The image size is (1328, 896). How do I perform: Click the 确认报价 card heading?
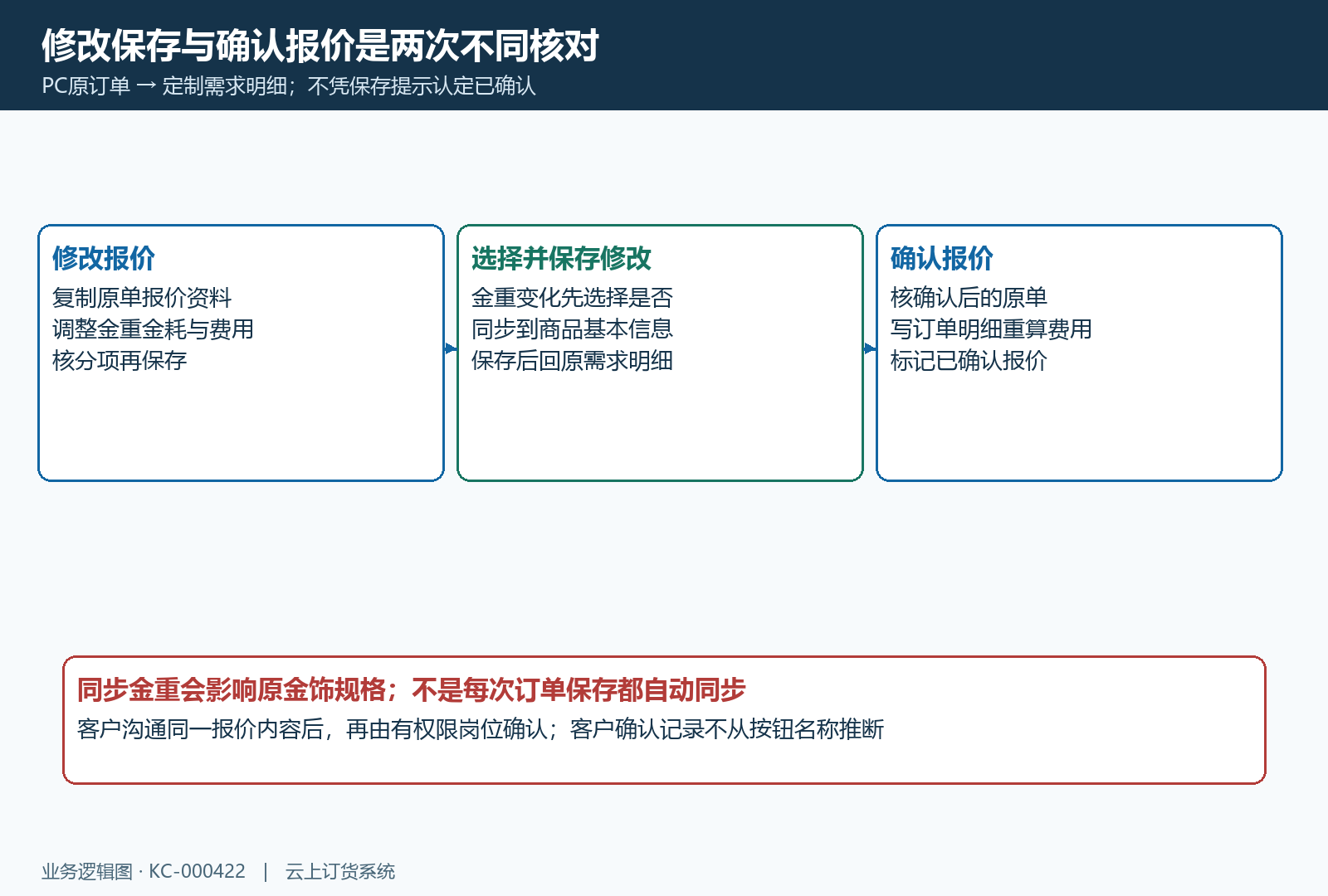coord(942,258)
